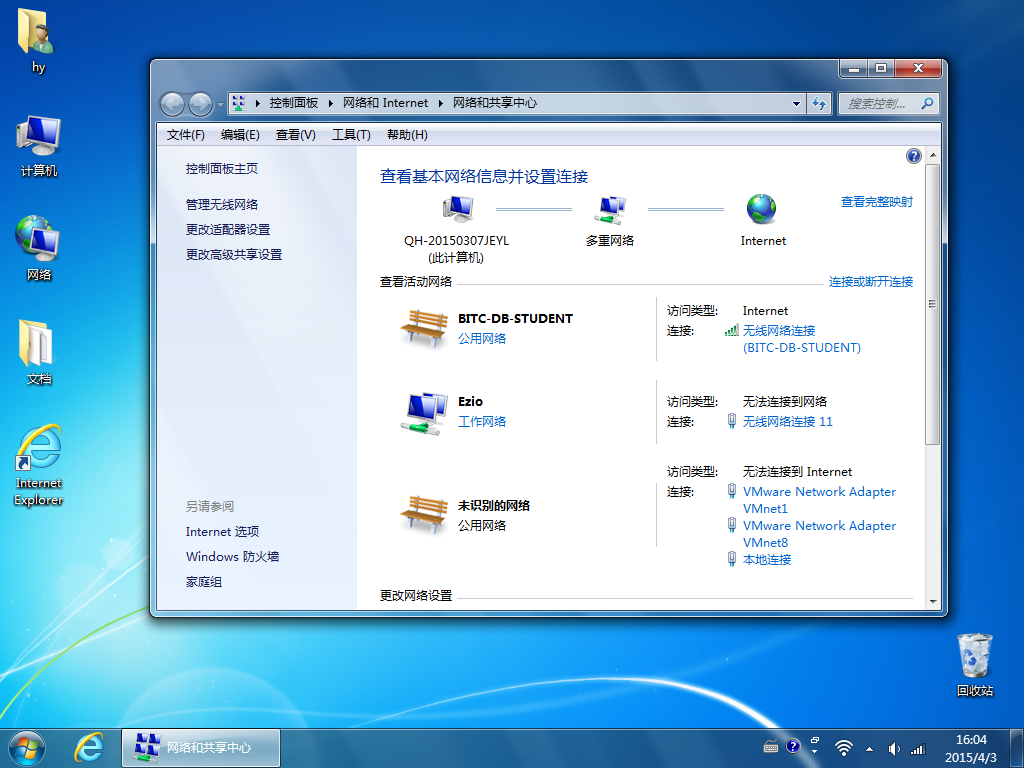Open VMware Network Adapter VMnet8 link
Screen dimensions: 1024x768
(x=819, y=534)
